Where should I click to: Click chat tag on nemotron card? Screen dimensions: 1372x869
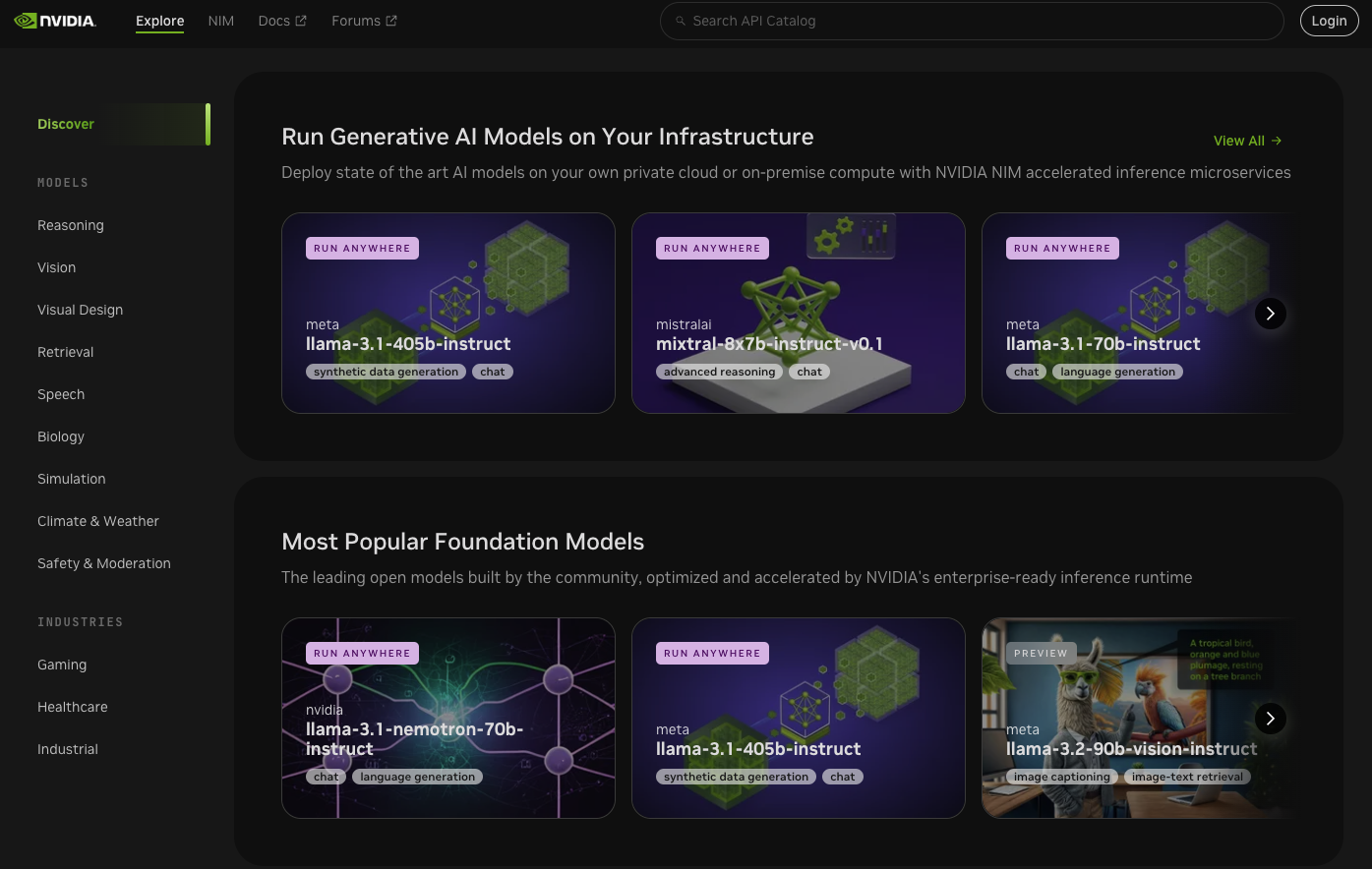pos(327,777)
